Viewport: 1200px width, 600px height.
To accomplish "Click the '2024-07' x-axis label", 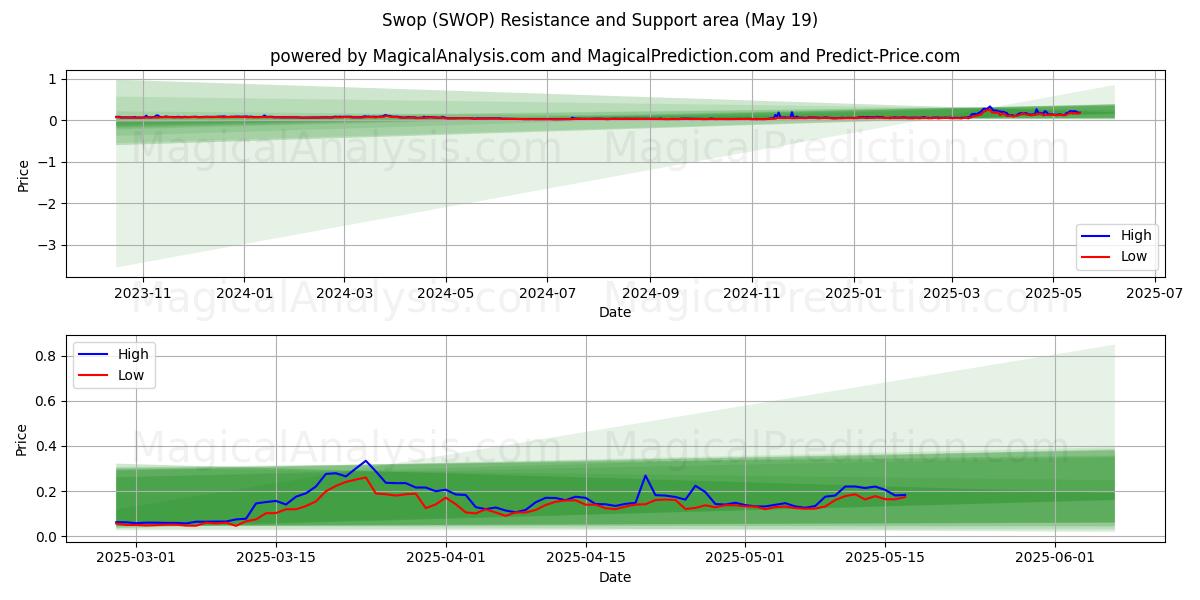I will 547,294.
